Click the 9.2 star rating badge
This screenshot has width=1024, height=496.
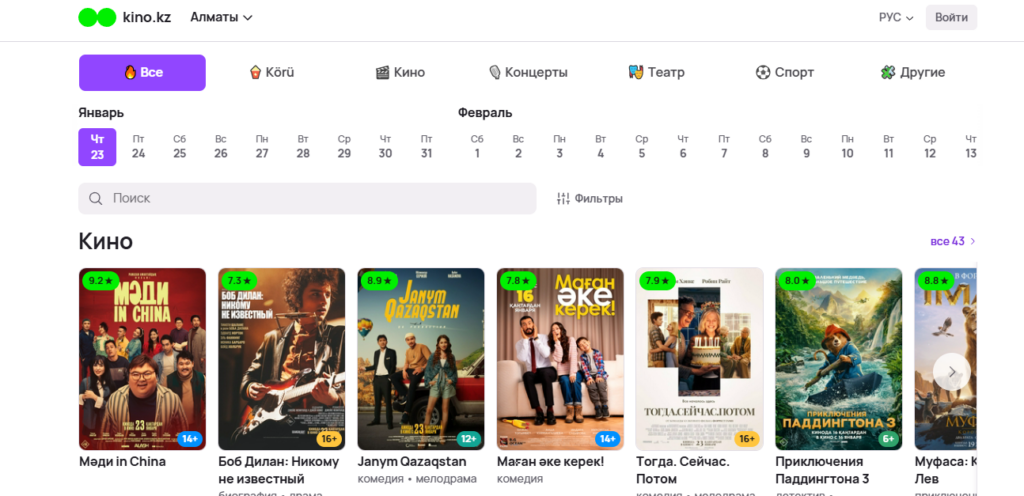pos(100,281)
